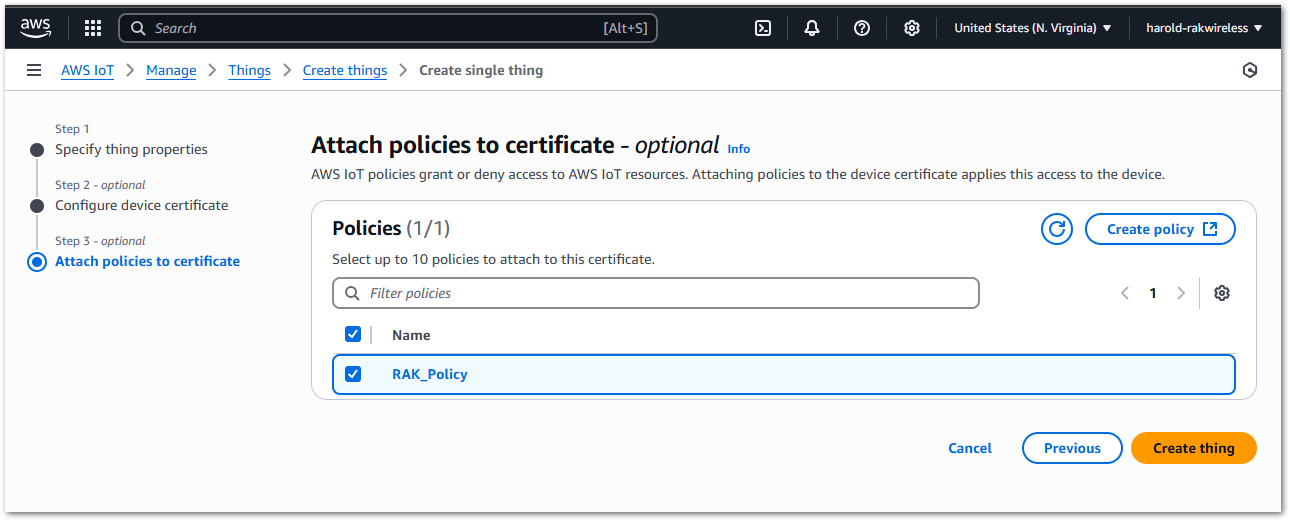The height and width of the screenshot is (521, 1290).
Task: Open the CloudShell terminal icon
Action: click(x=763, y=28)
